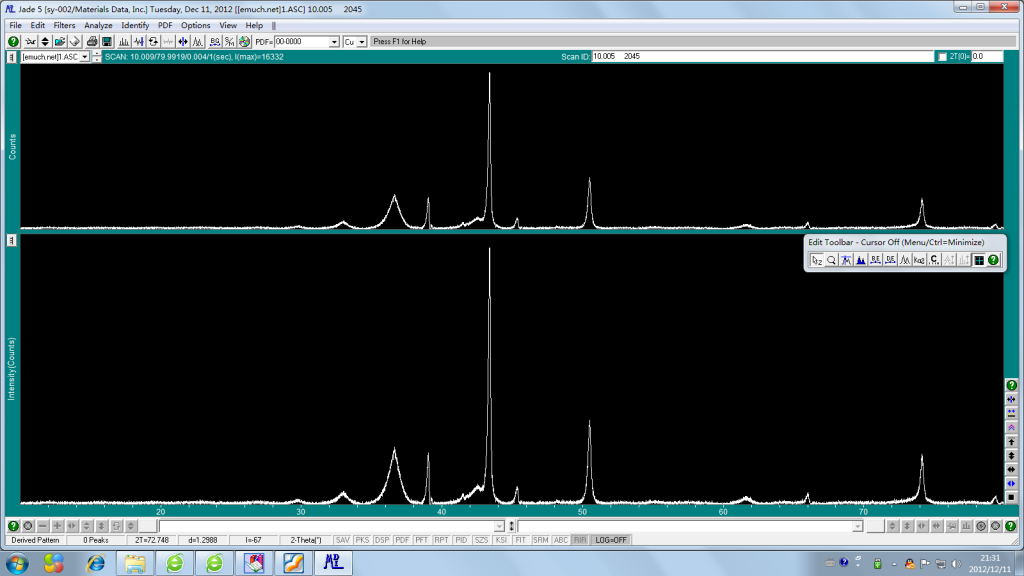Click the Windows Start button
The width and height of the screenshot is (1024, 576).
point(18,563)
